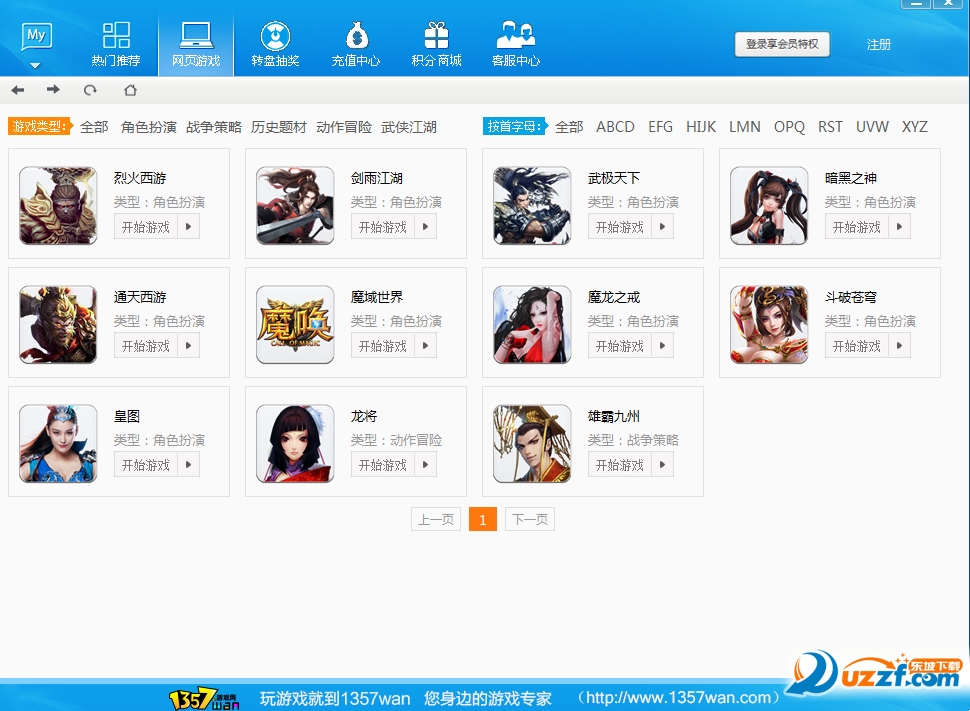Filter games by 战争策略
Screen dimensions: 970x711
(213, 127)
